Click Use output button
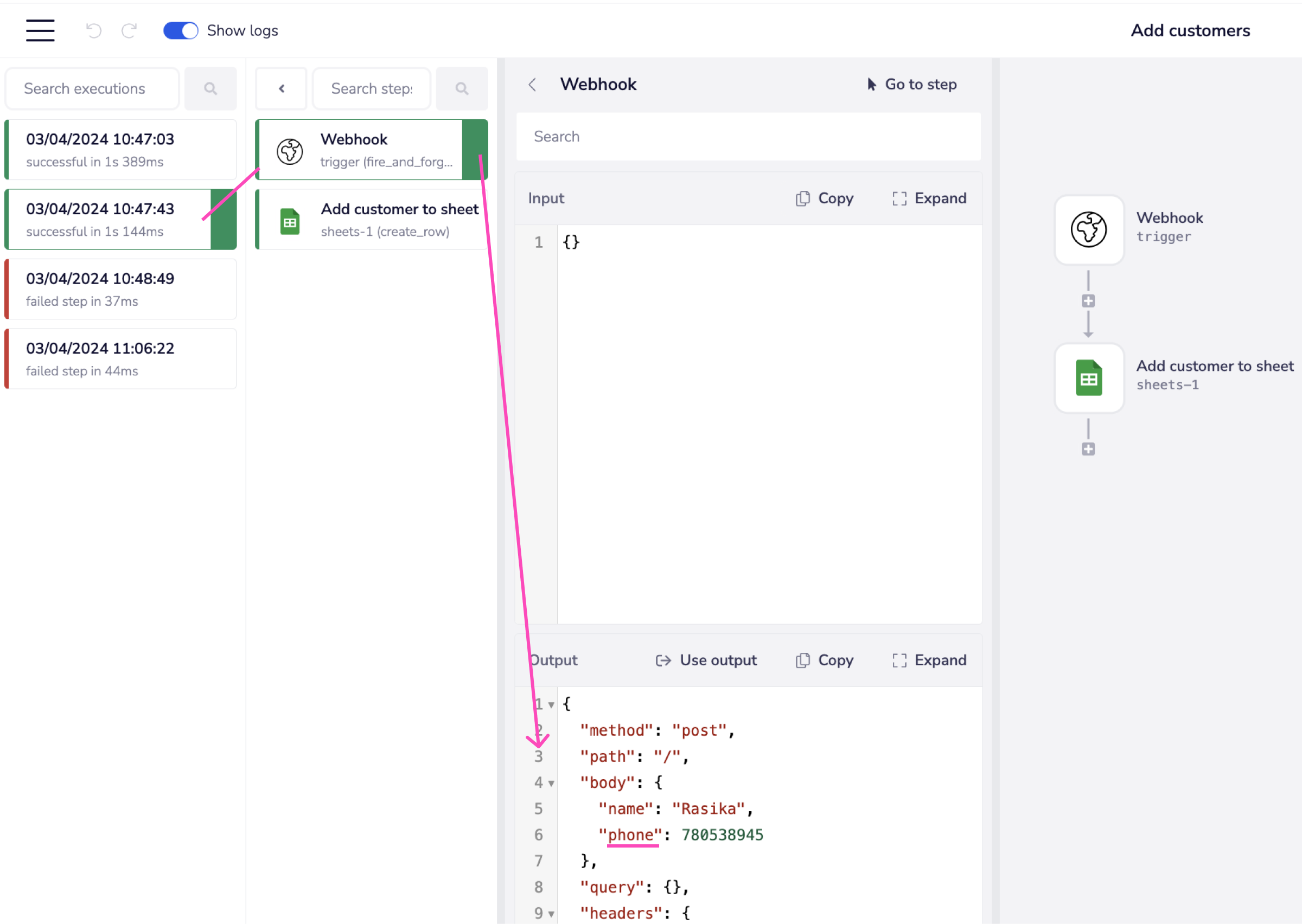Screen dimensions: 1302x924 click(x=706, y=660)
